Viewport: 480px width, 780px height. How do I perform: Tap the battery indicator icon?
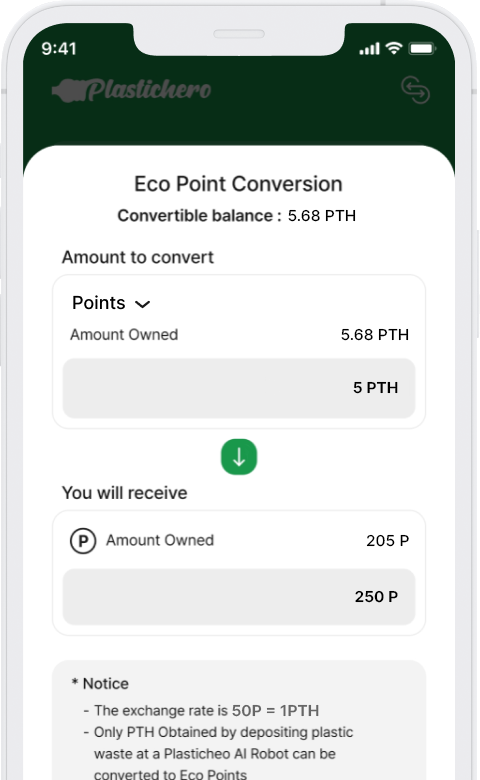(x=422, y=48)
